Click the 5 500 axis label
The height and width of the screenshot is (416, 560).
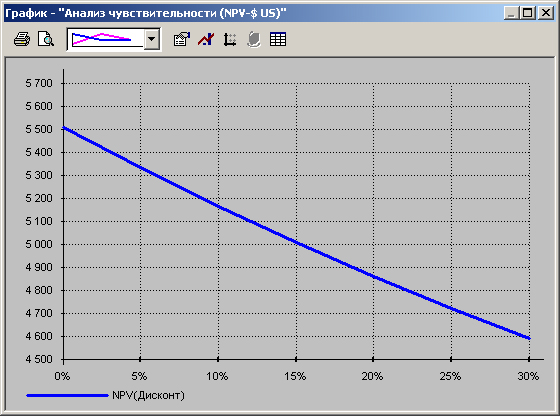pos(39,129)
